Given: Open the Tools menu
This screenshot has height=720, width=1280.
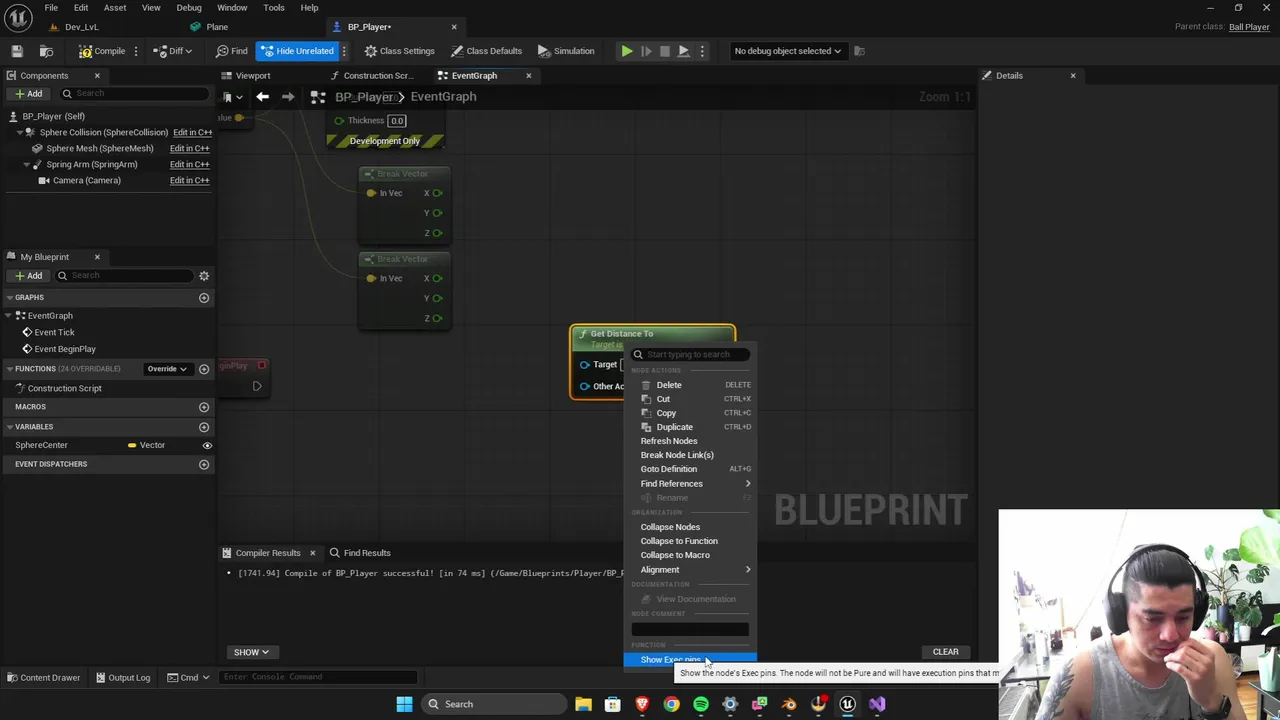Looking at the screenshot, I should pos(274,7).
